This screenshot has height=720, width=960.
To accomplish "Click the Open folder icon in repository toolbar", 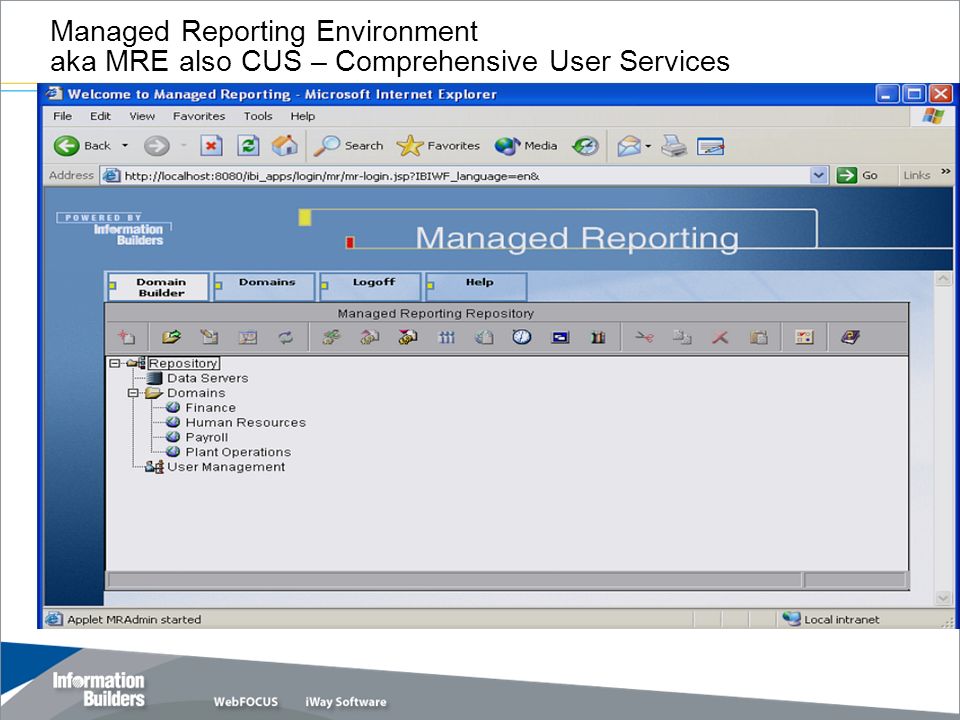I will (171, 337).
